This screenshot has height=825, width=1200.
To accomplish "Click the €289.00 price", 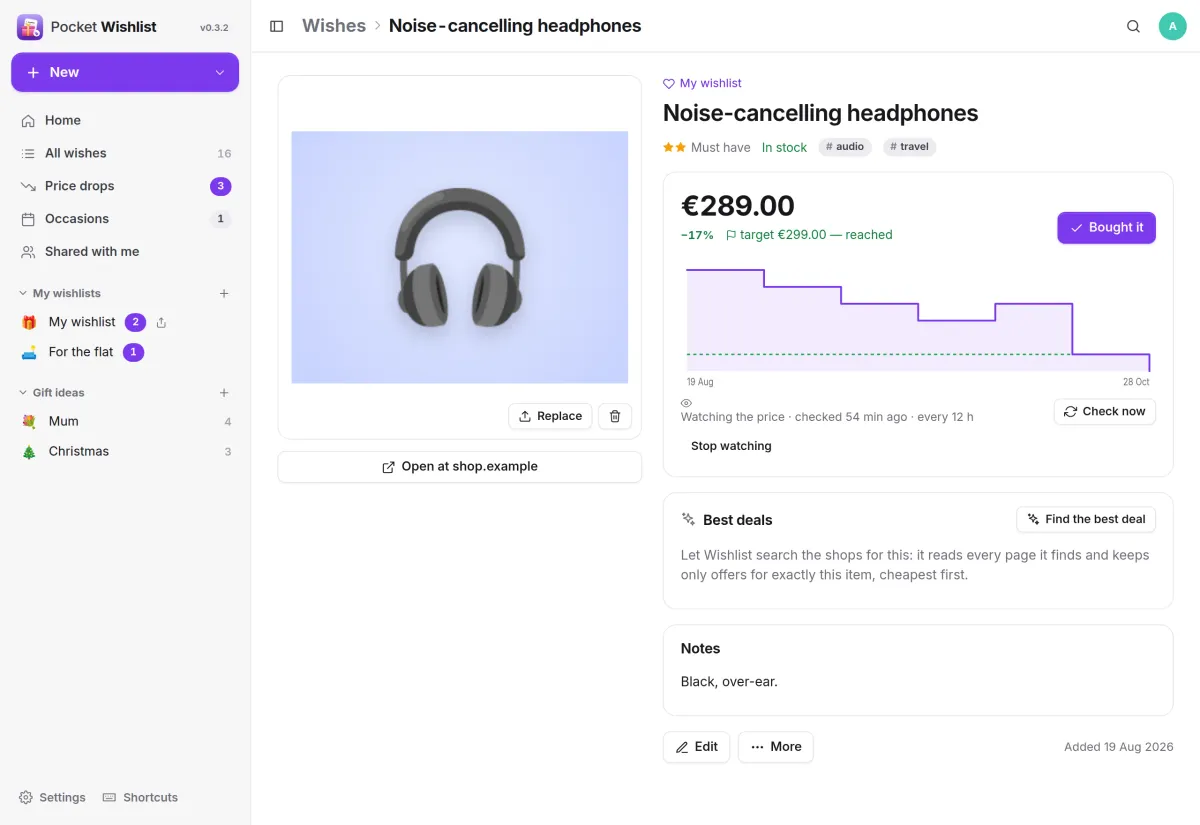I will 738,206.
